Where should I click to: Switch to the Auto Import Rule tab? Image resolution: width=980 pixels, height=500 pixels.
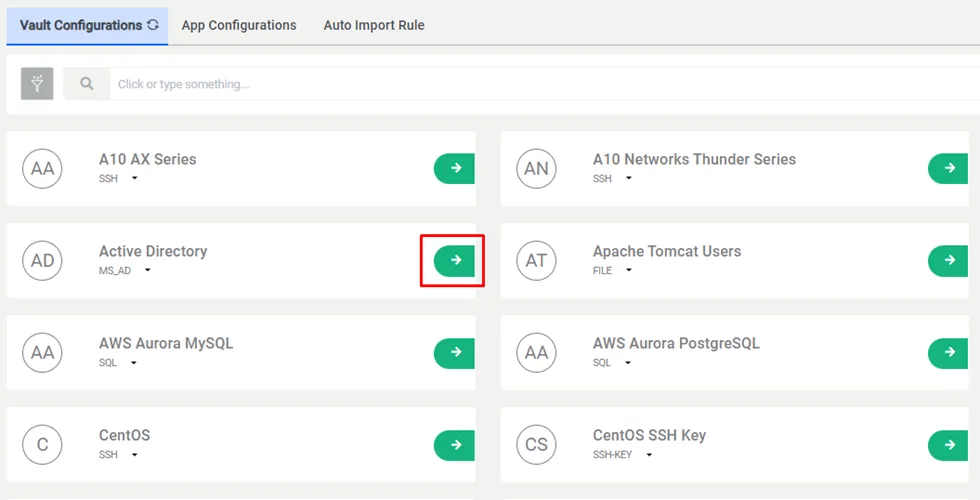point(374,26)
